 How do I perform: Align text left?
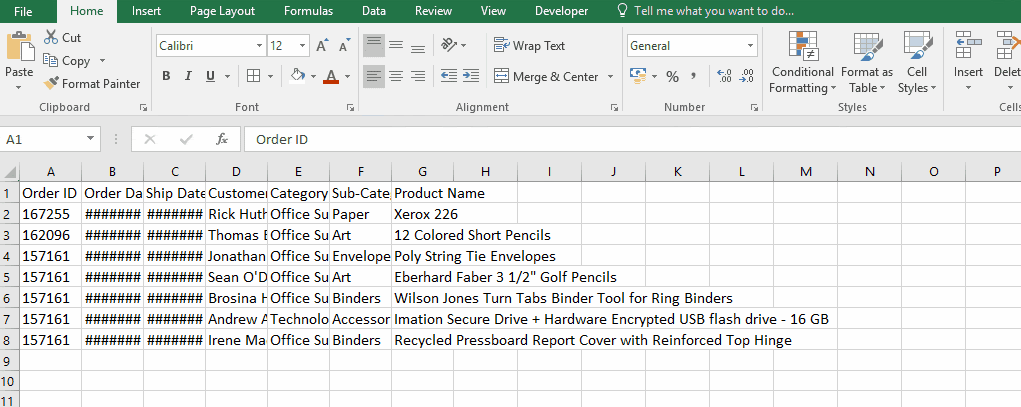pos(374,76)
